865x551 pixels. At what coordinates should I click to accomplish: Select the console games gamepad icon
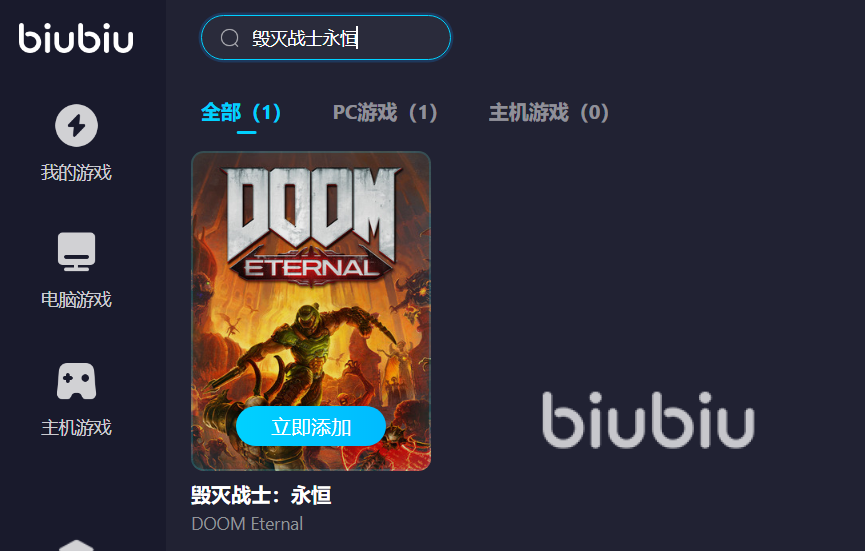[77, 381]
